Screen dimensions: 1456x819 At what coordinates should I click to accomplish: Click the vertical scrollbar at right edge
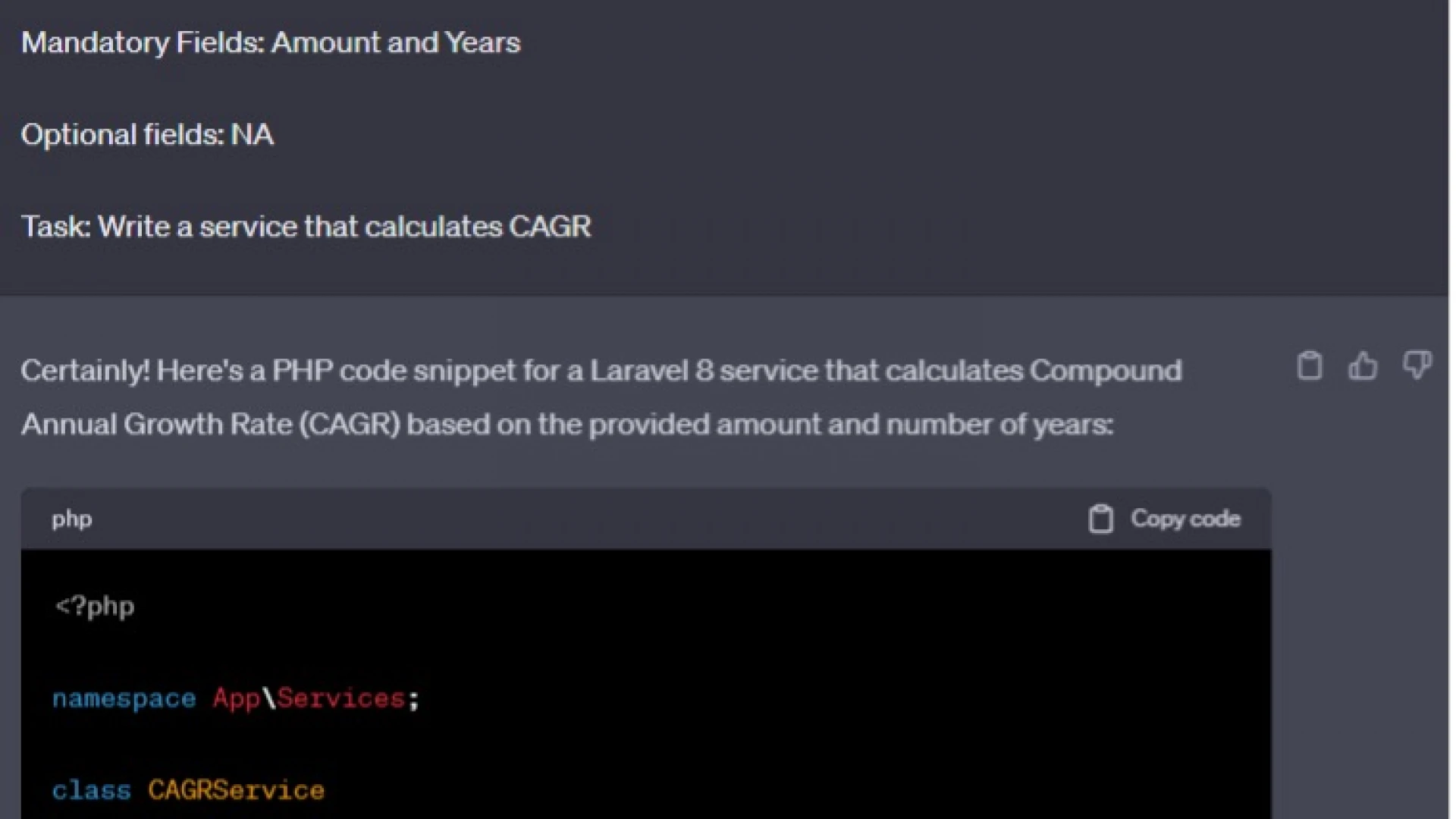click(x=1452, y=409)
